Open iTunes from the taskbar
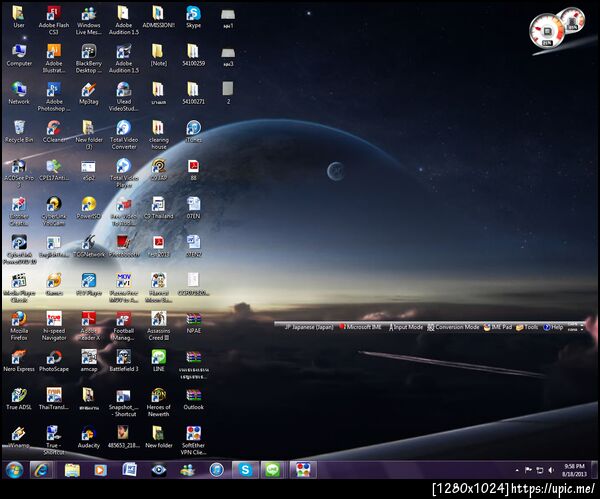Image resolution: width=600 pixels, height=499 pixels. 216,470
